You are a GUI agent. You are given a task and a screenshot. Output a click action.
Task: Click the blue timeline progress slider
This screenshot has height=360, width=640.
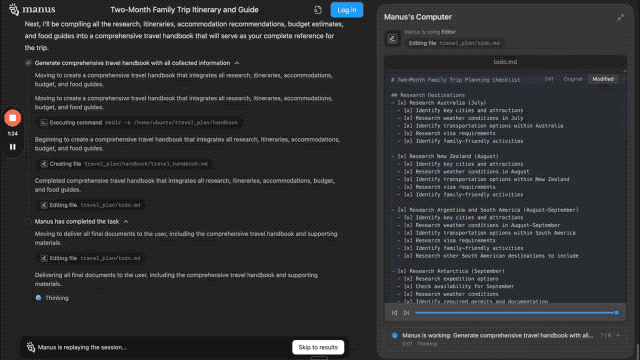(516, 313)
